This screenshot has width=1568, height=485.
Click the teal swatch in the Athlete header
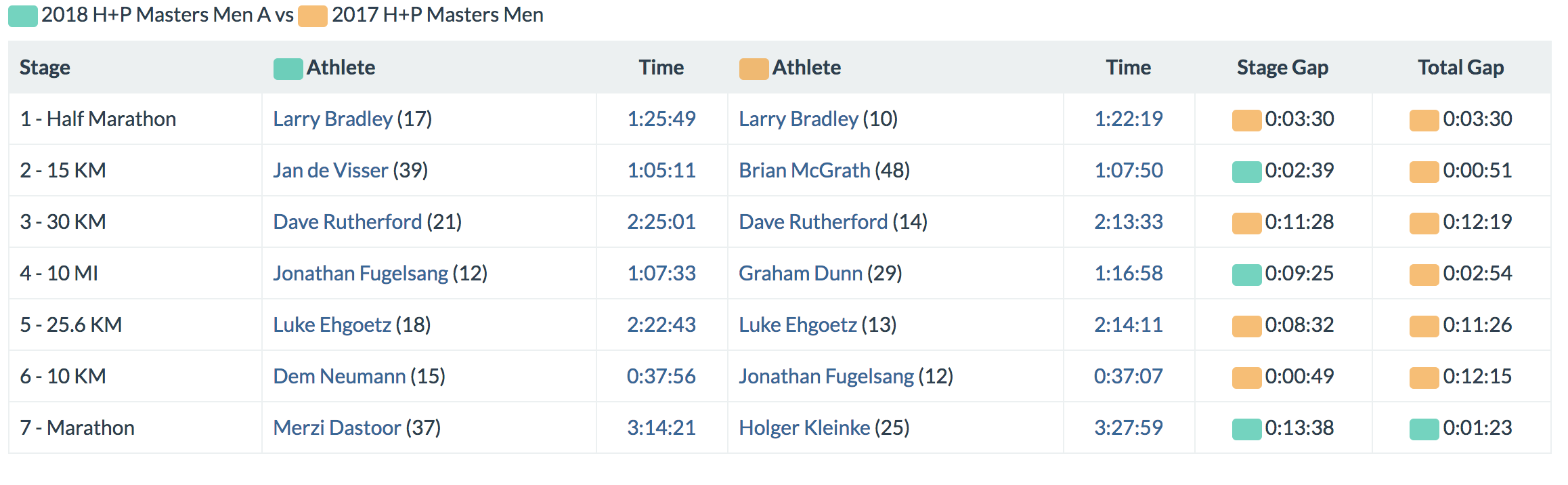click(288, 68)
